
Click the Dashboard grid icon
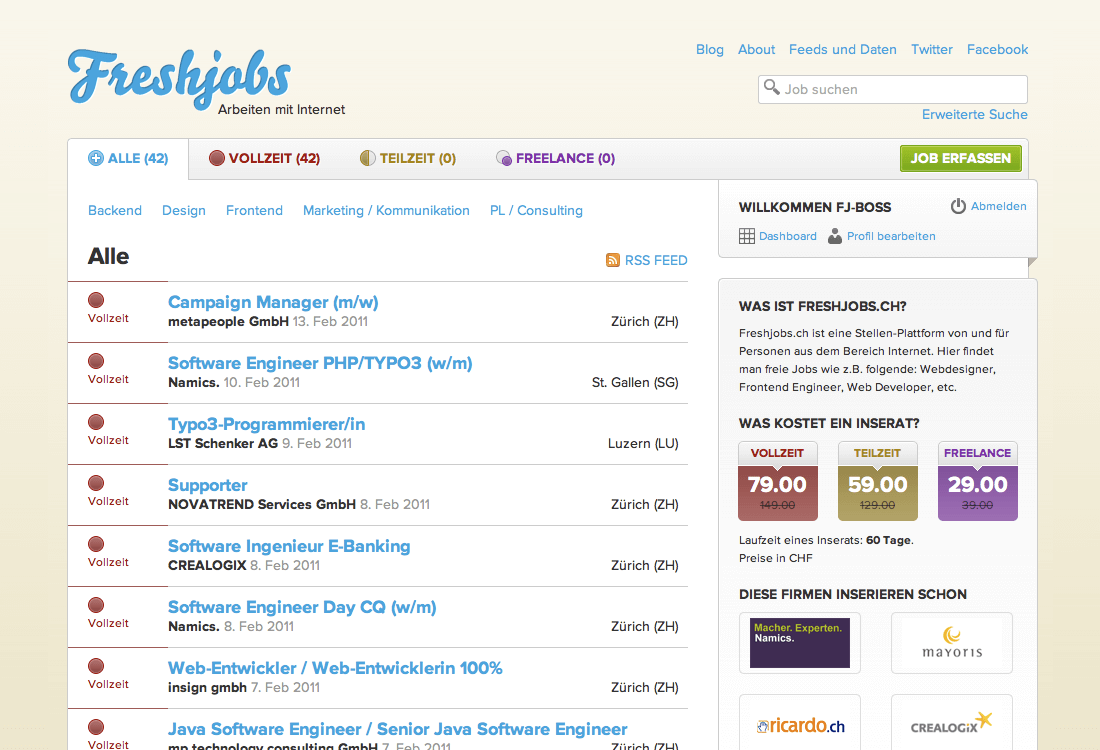coord(747,236)
